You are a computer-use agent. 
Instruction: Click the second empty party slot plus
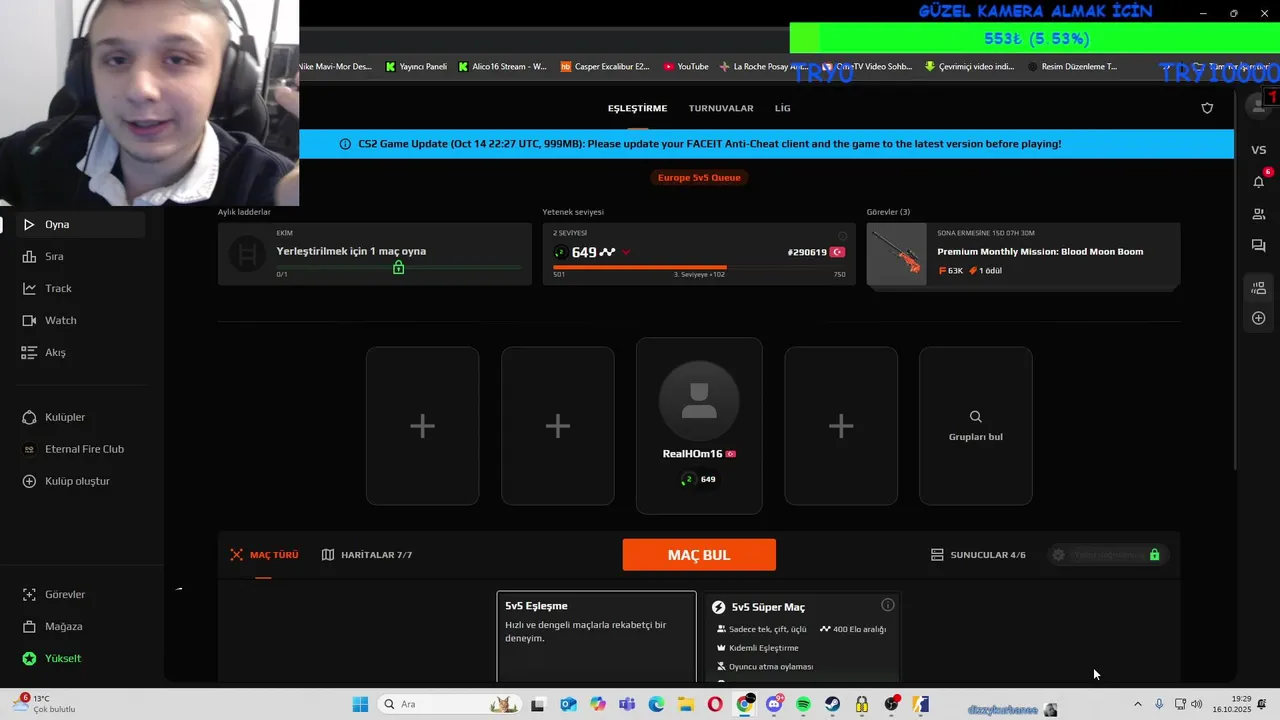[x=557, y=426]
